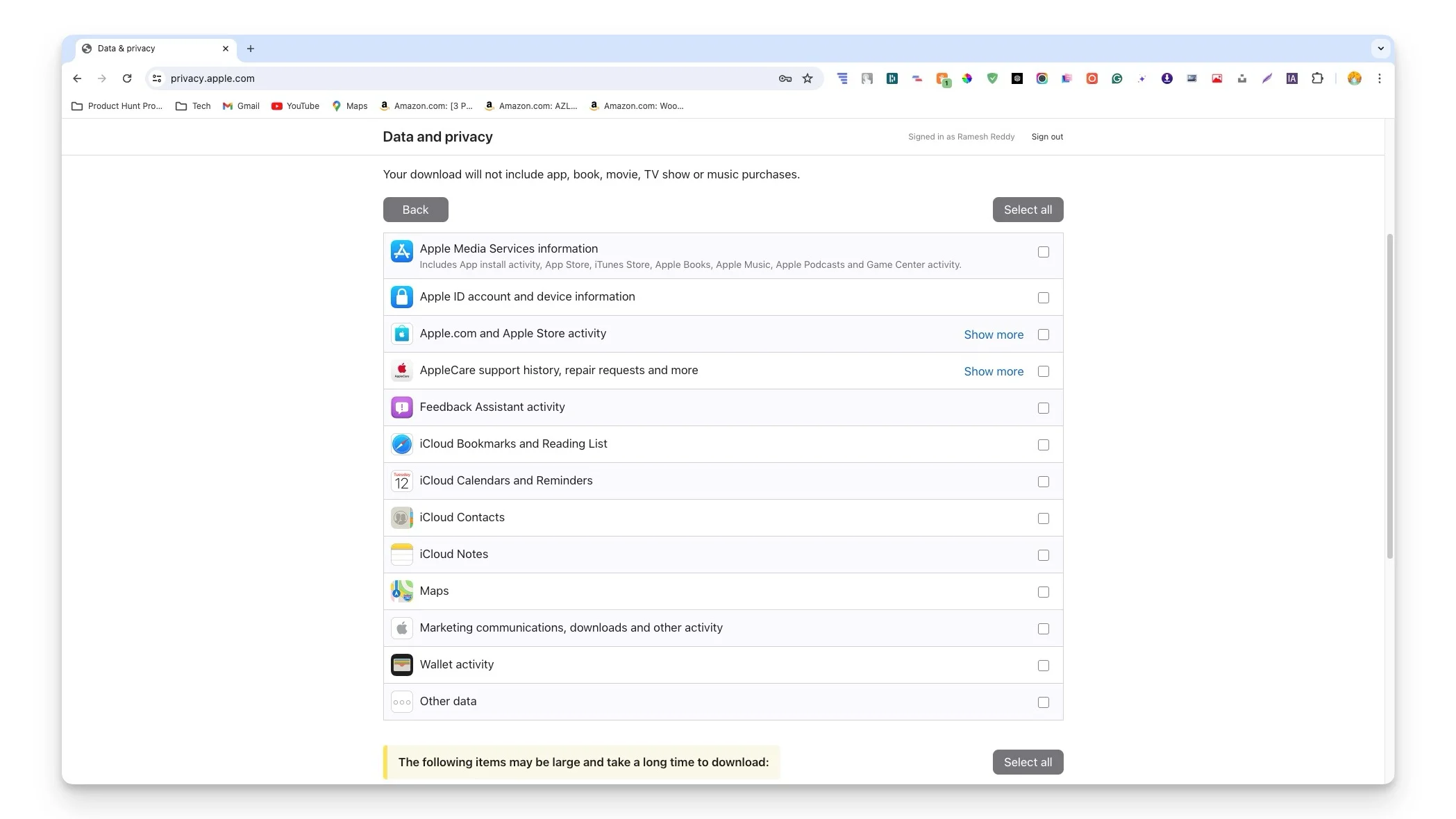Click the iCloud Contacts label text
The height and width of the screenshot is (819, 1456).
coord(462,518)
